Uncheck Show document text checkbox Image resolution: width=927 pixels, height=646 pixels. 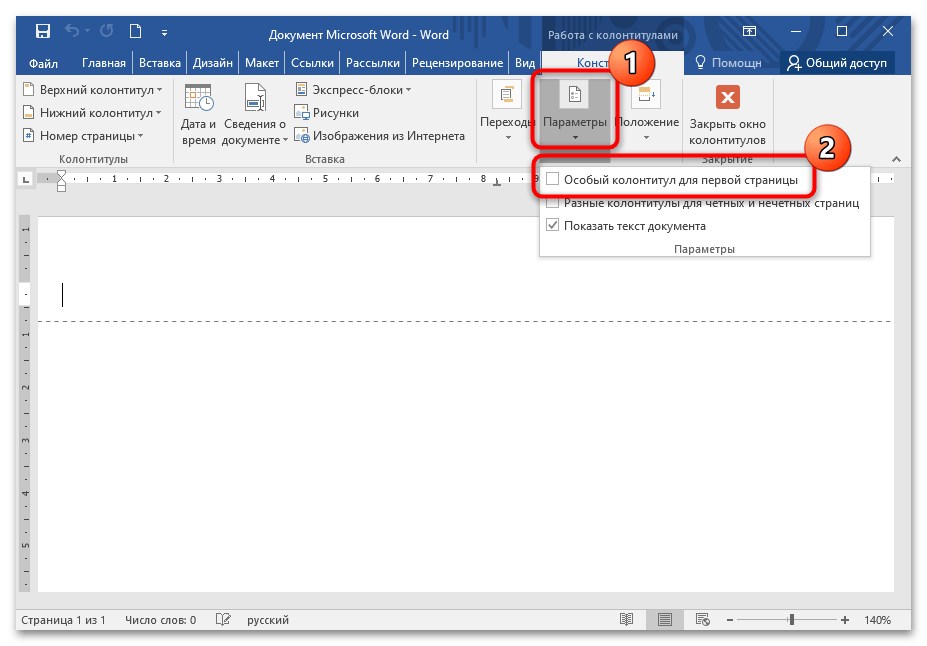pos(553,226)
